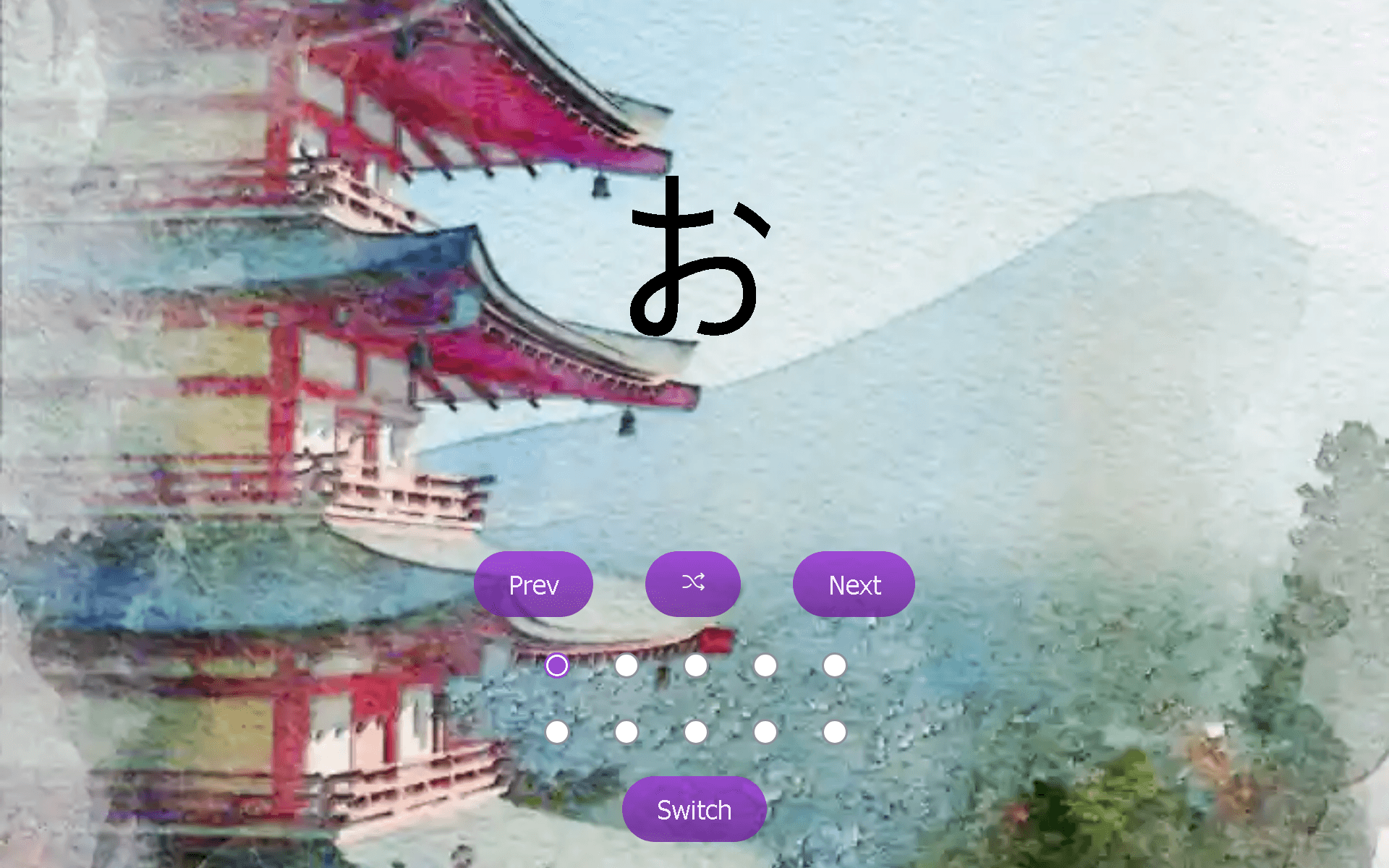Click the fifth dot in bottom row
Viewport: 1389px width, 868px height.
pyautogui.click(x=832, y=731)
